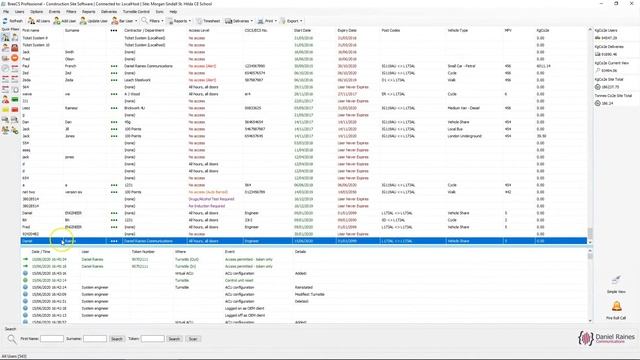Select the 'Logged off as OEM client' event row
Viewport: 640px width, 360px height.
tap(304, 316)
